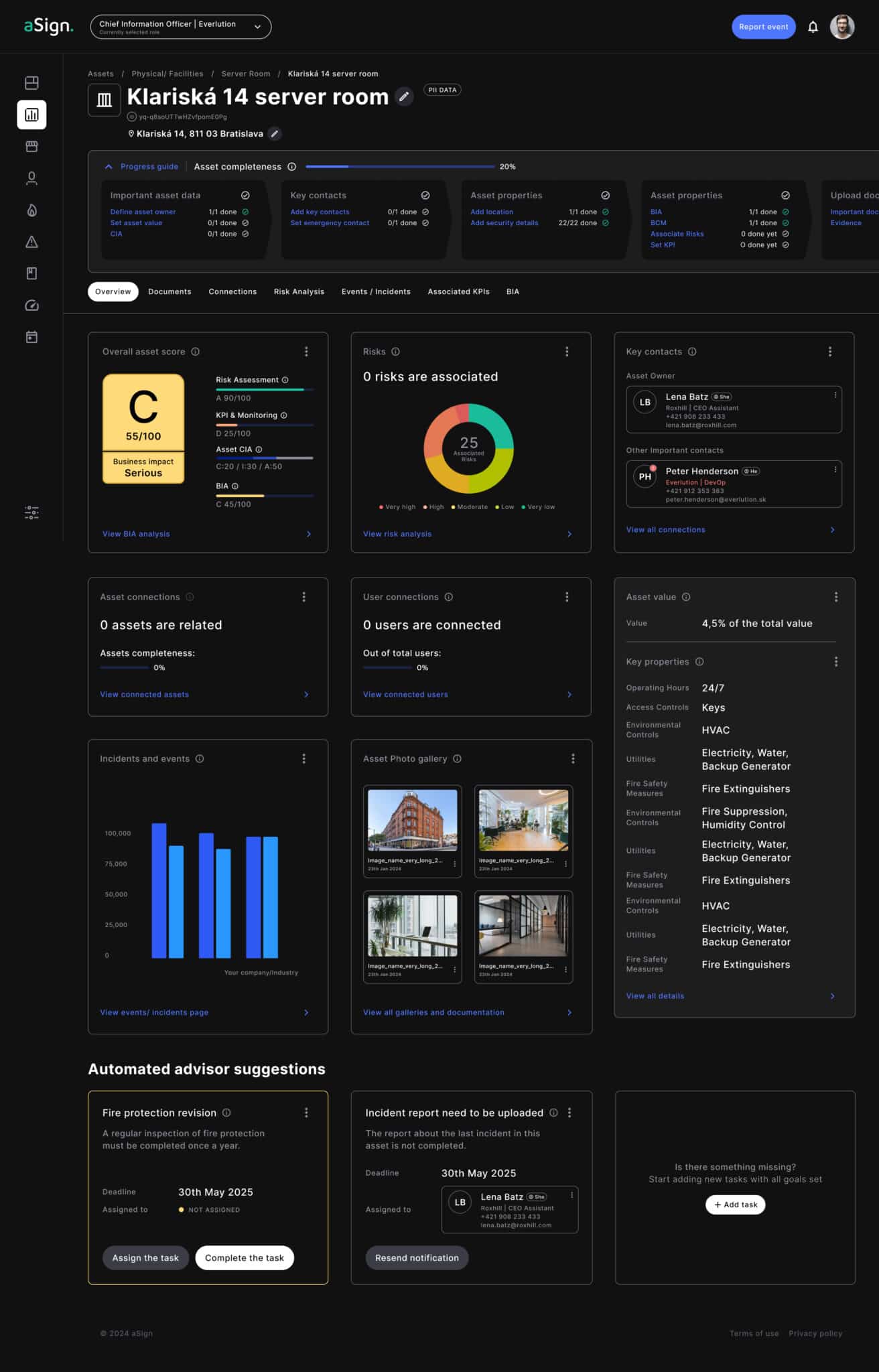Toggle Add security details done check
The height and width of the screenshot is (1372, 879).
pyautogui.click(x=606, y=223)
